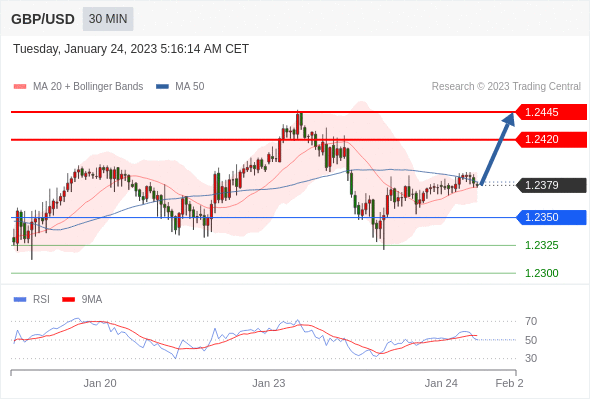This screenshot has width=590, height=400.
Task: Click the GBP/USD pair title
Action: (x=43, y=19)
